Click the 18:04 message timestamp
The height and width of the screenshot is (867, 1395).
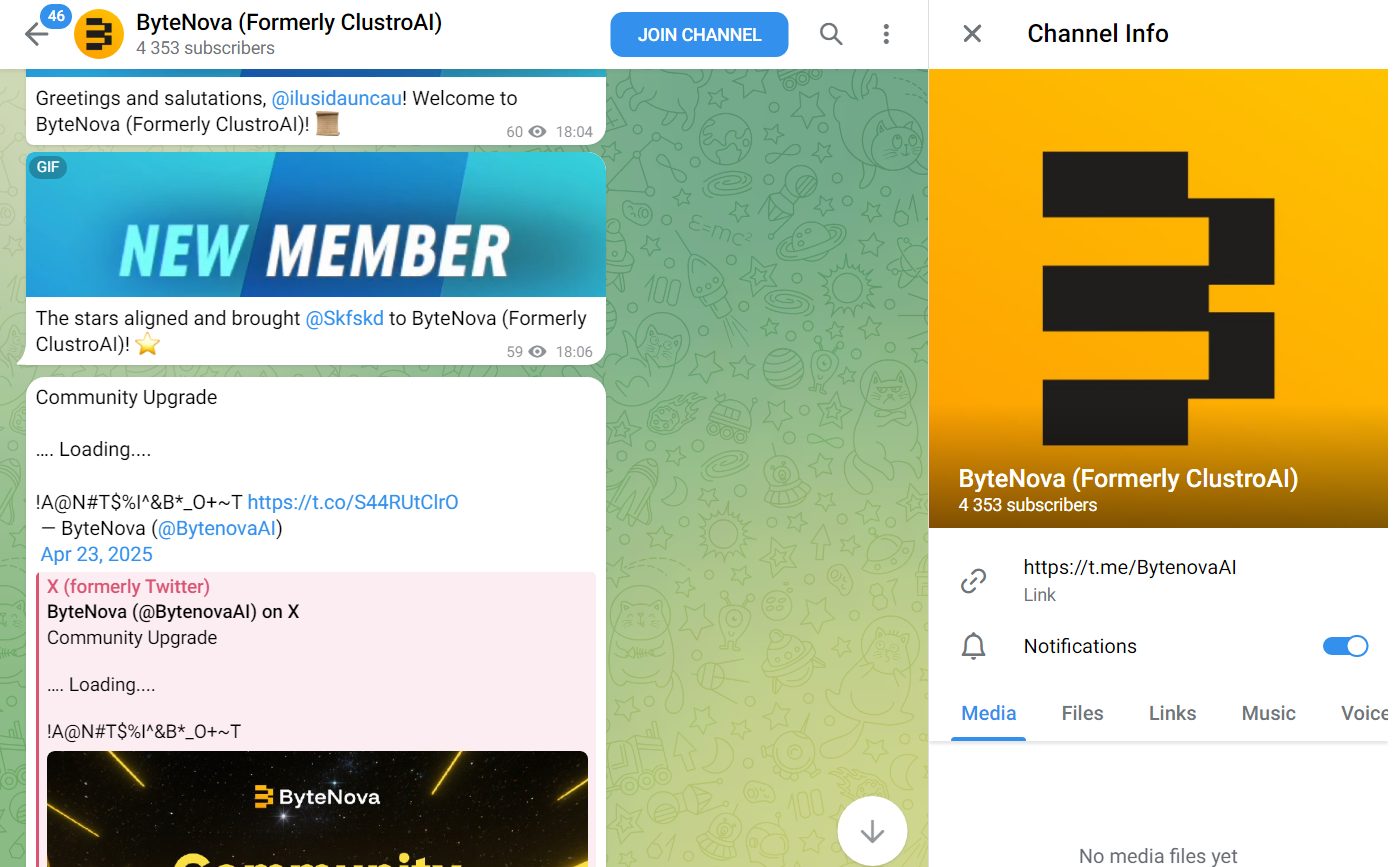tap(574, 132)
